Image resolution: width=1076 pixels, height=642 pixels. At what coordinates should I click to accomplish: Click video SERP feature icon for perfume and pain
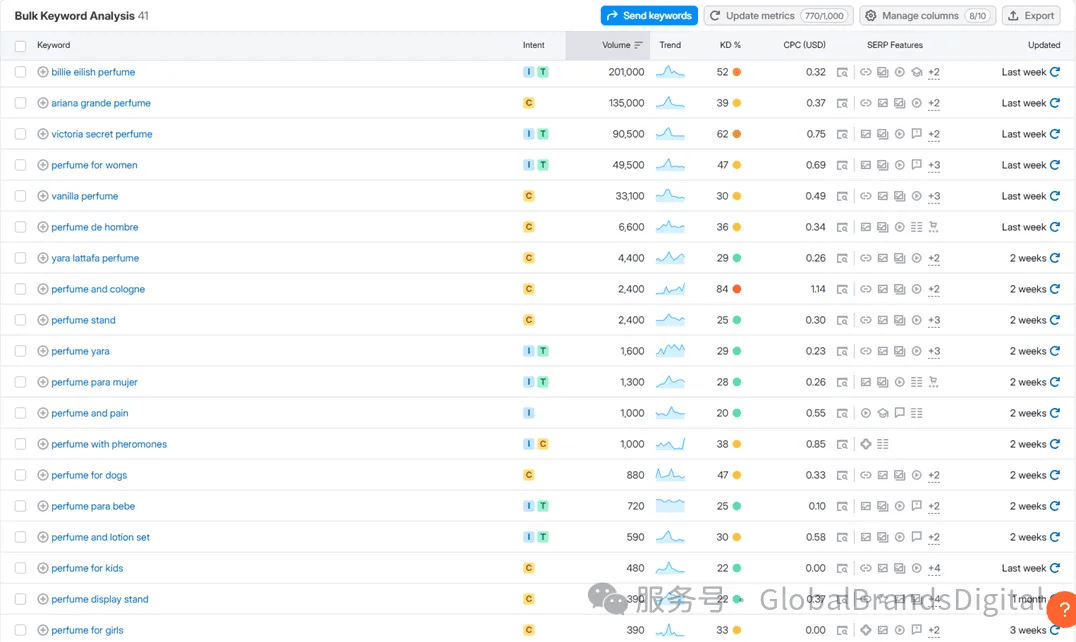coord(866,413)
